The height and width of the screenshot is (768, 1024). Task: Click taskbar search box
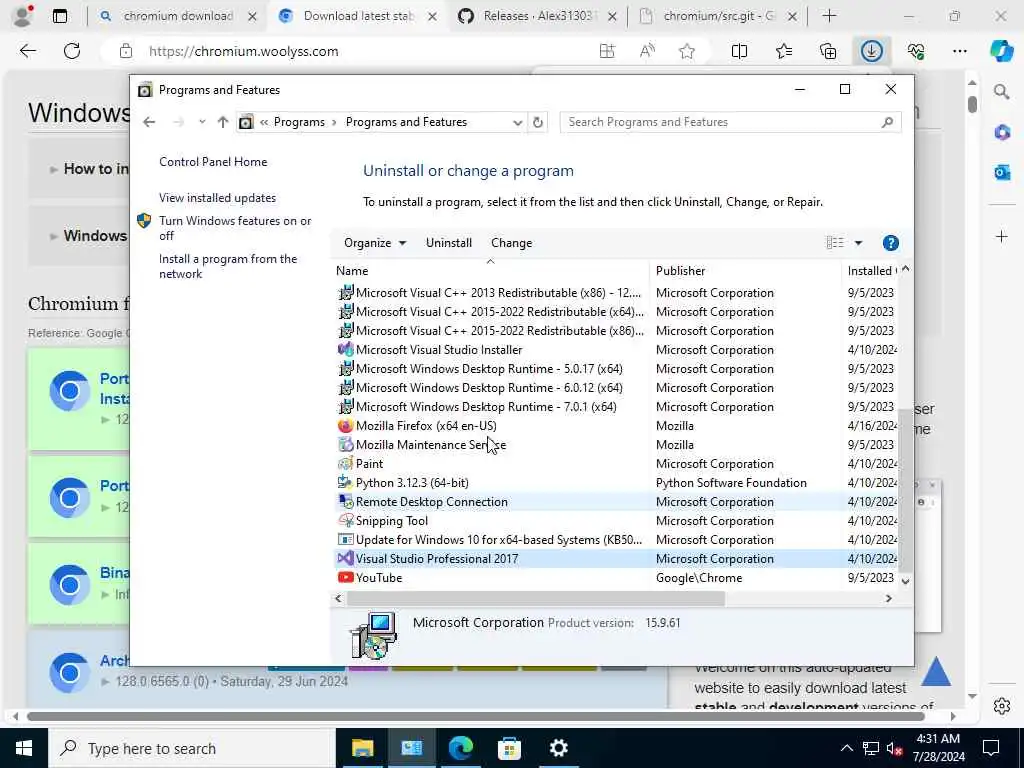pos(193,748)
